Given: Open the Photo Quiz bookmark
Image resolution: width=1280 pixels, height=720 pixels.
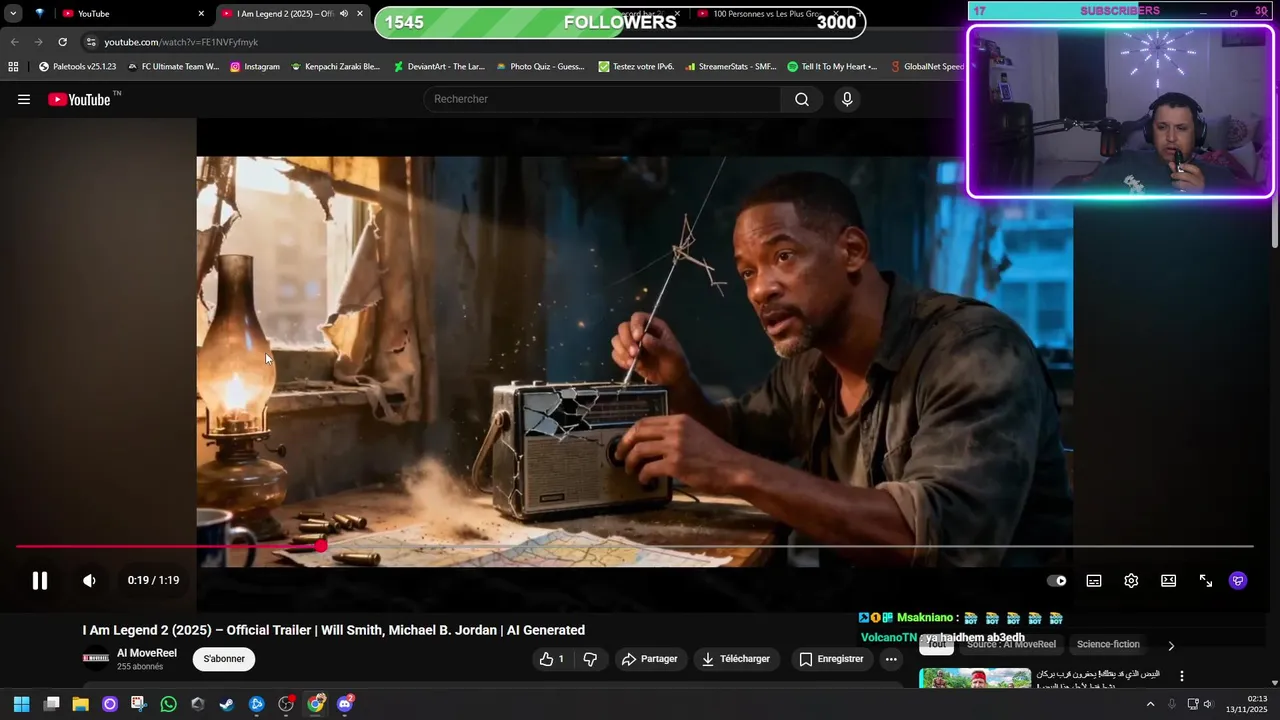Looking at the screenshot, I should 540,67.
